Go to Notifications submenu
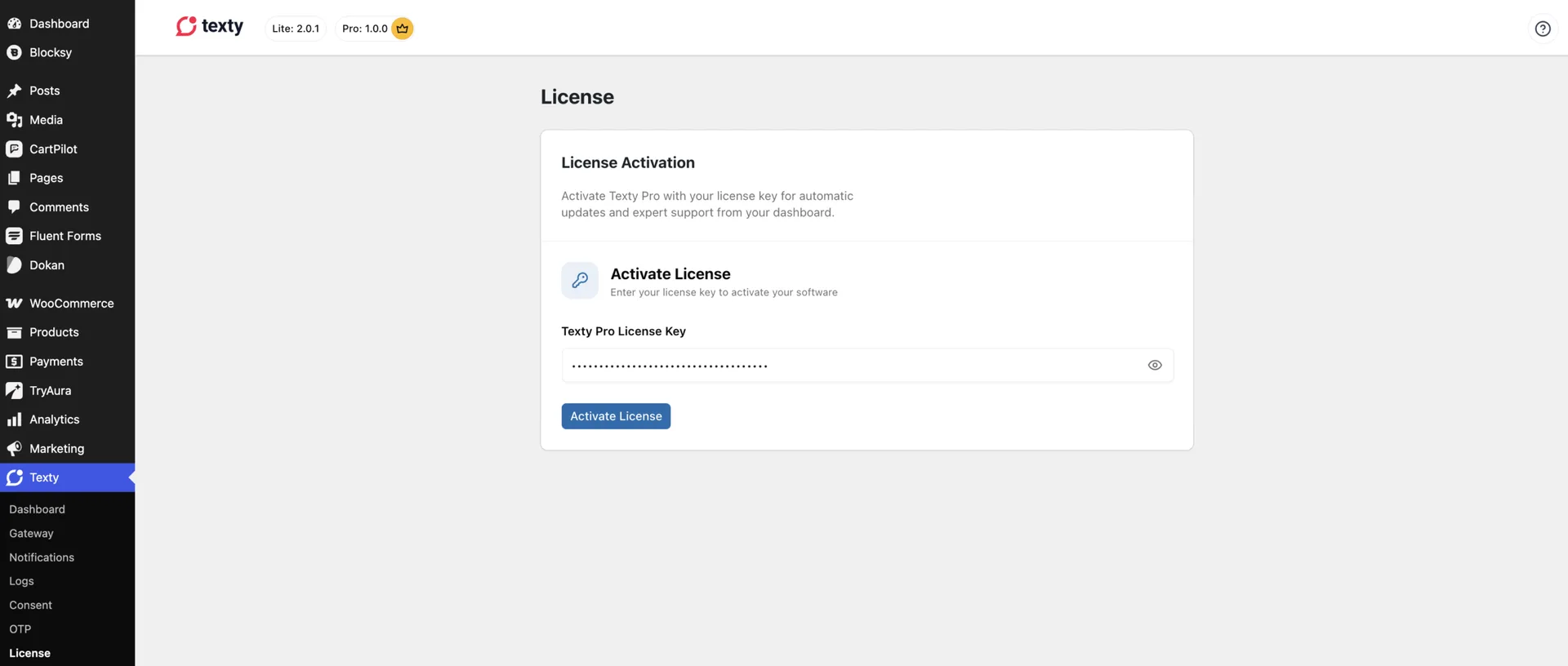Image resolution: width=1568 pixels, height=666 pixels. [42, 557]
